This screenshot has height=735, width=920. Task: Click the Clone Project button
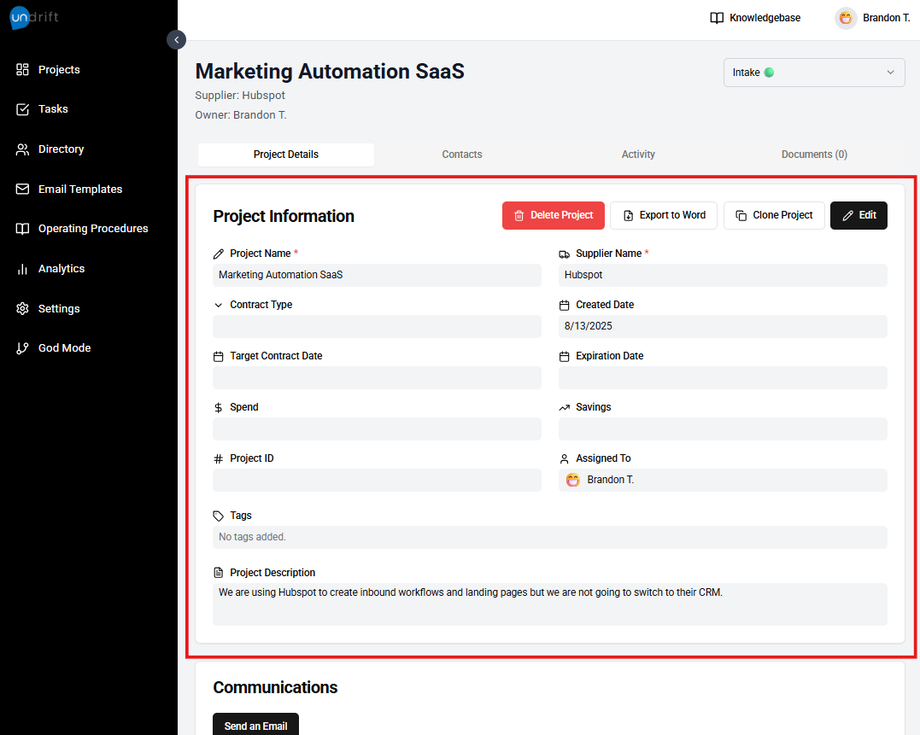774,215
